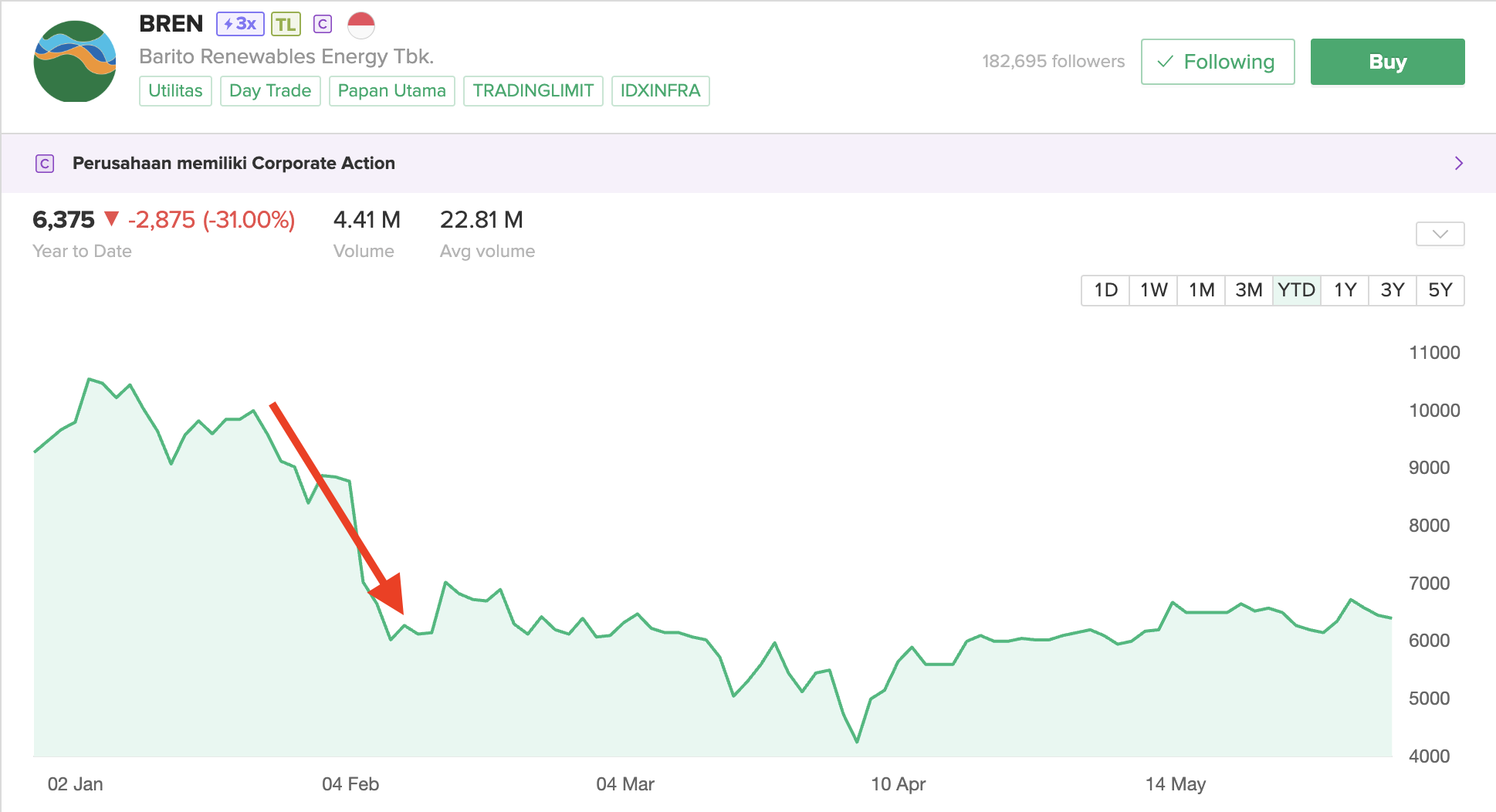This screenshot has height=812, width=1496.
Task: Click the green Buy button
Action: (x=1387, y=62)
